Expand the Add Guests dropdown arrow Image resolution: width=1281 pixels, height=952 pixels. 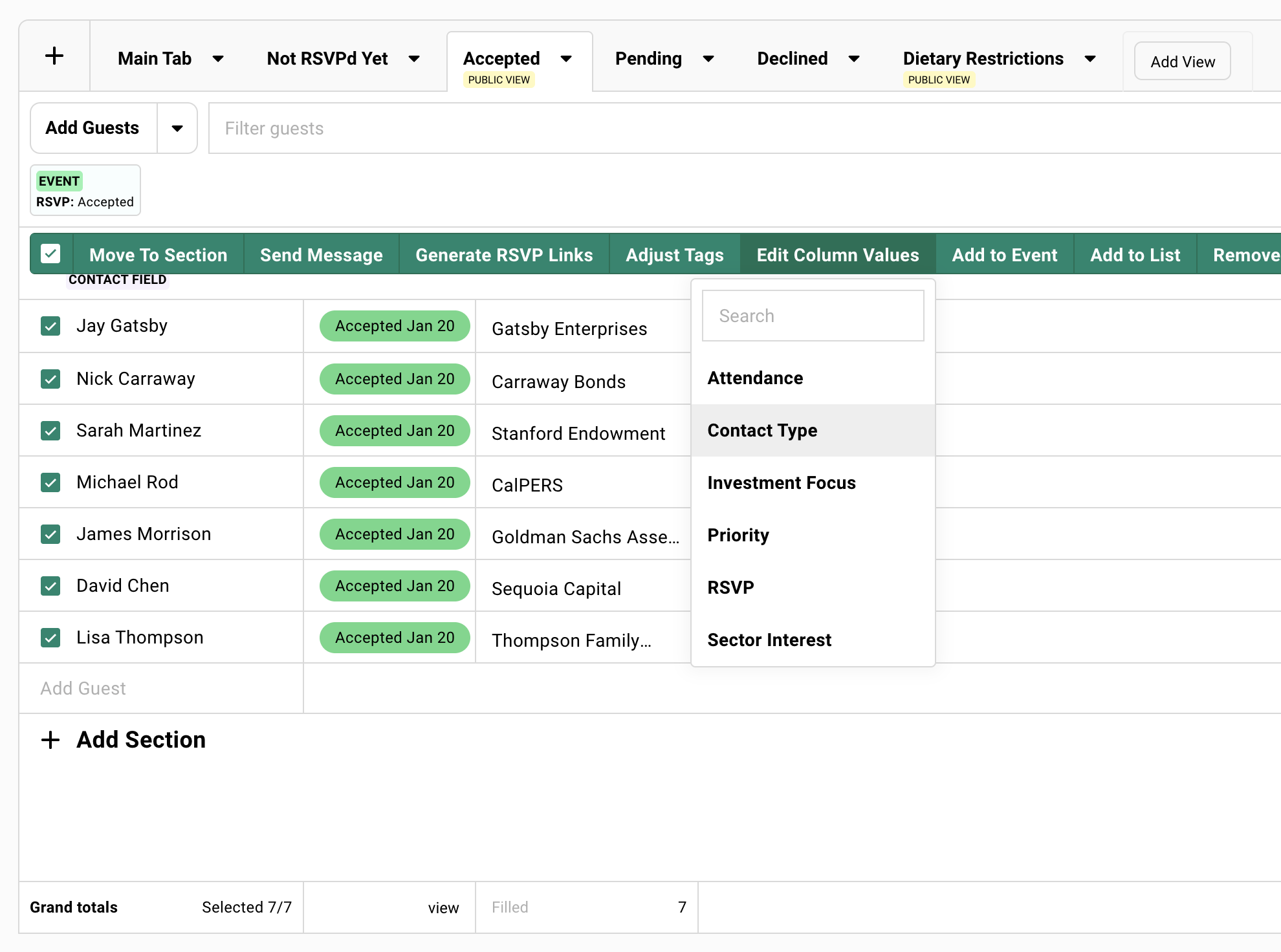[x=177, y=128]
